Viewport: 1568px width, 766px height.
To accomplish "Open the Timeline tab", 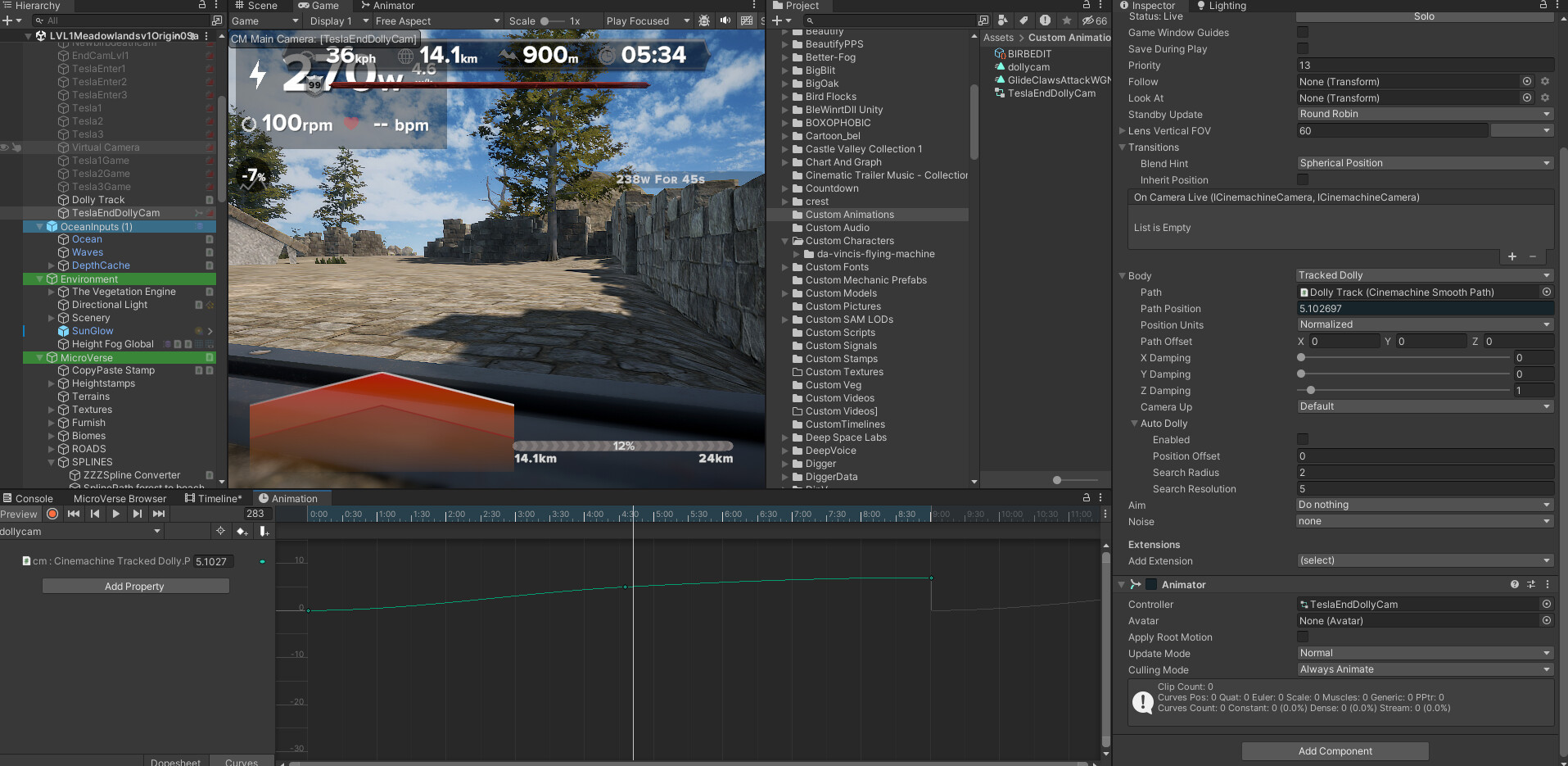I will (x=215, y=498).
